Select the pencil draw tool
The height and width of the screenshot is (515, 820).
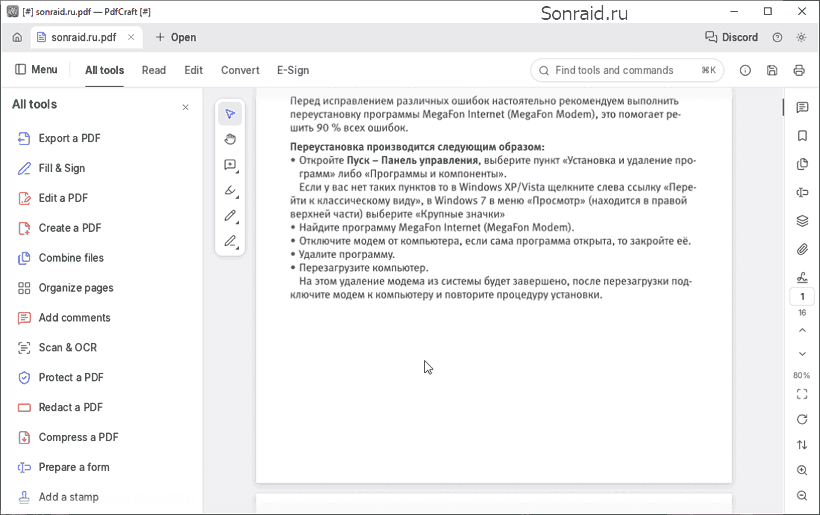pyautogui.click(x=230, y=215)
